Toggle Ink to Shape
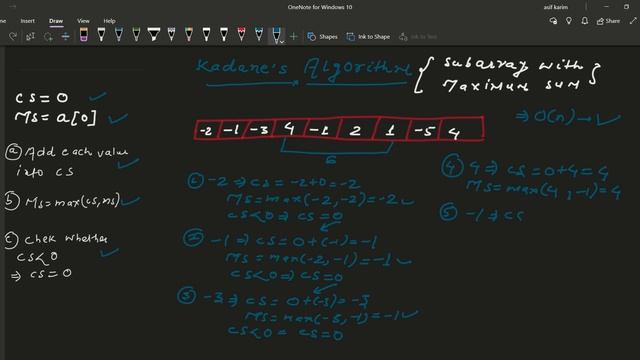 pyautogui.click(x=368, y=37)
